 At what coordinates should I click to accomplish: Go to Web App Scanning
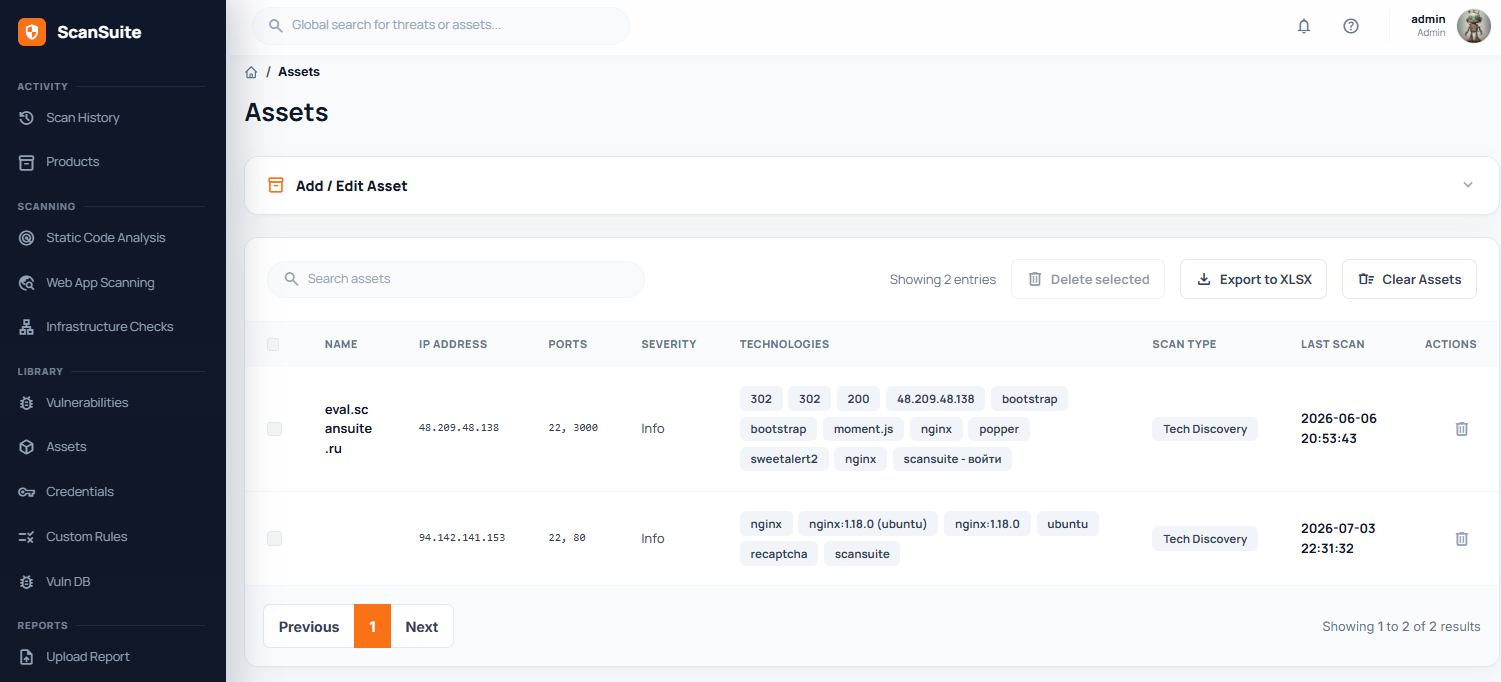point(100,283)
